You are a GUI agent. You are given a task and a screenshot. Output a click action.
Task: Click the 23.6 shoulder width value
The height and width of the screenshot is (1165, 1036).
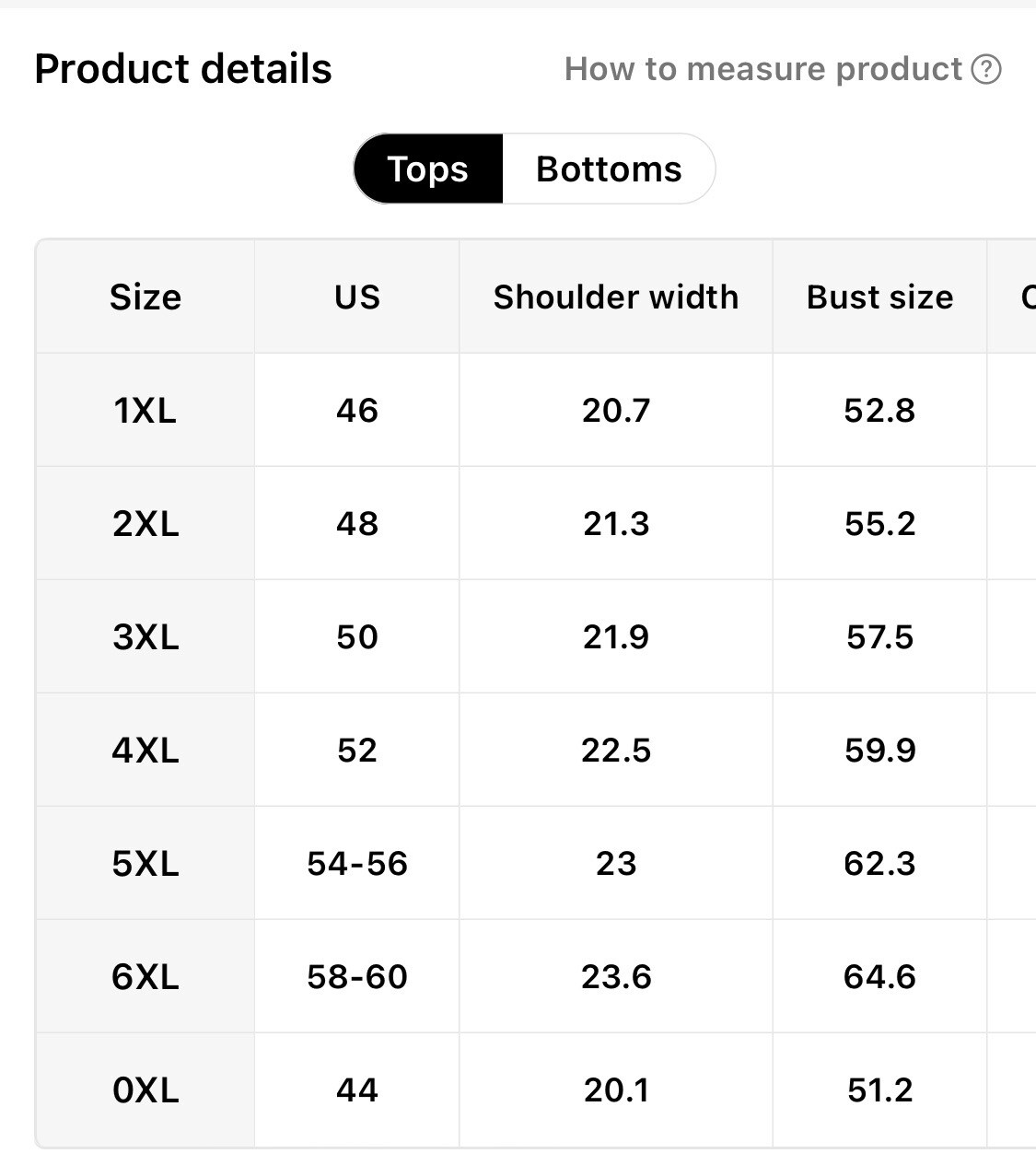616,976
